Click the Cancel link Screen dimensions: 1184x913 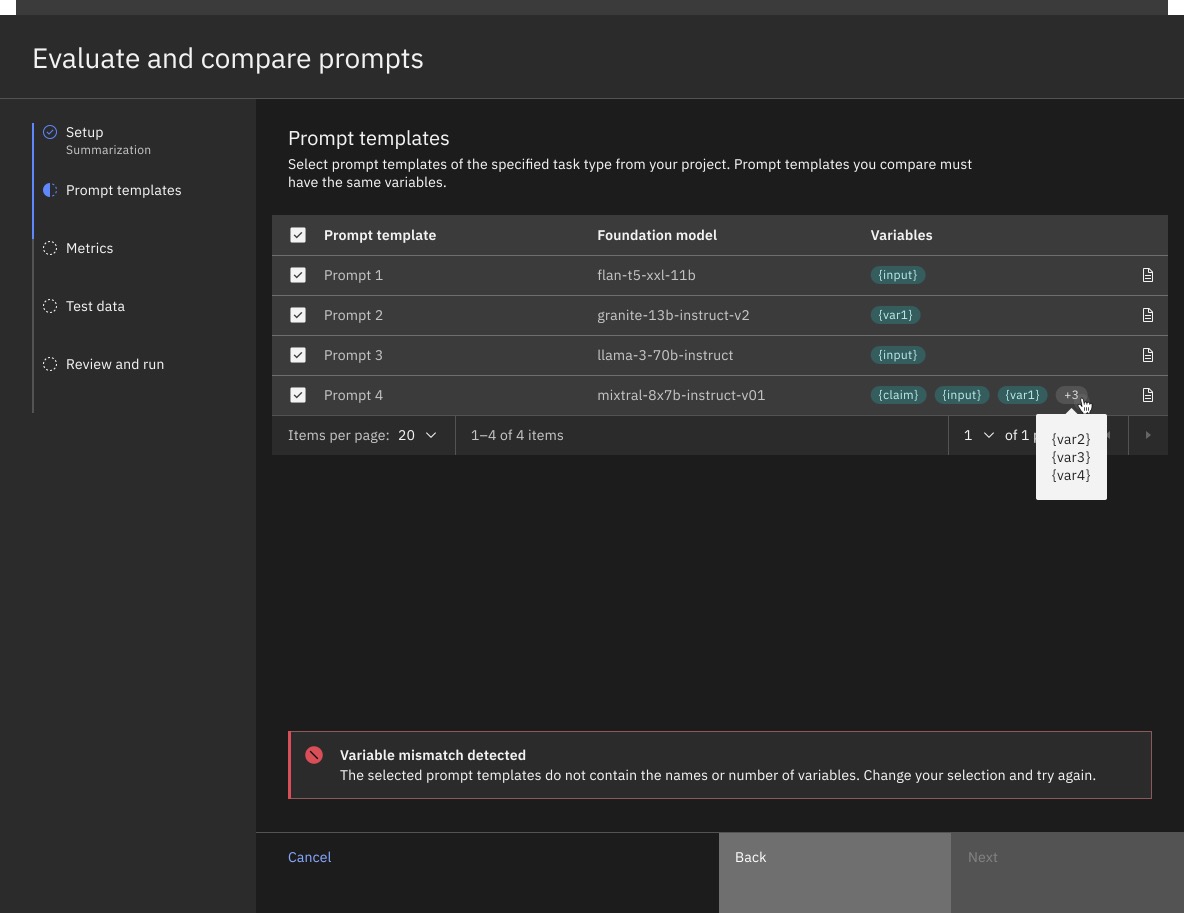click(x=310, y=857)
